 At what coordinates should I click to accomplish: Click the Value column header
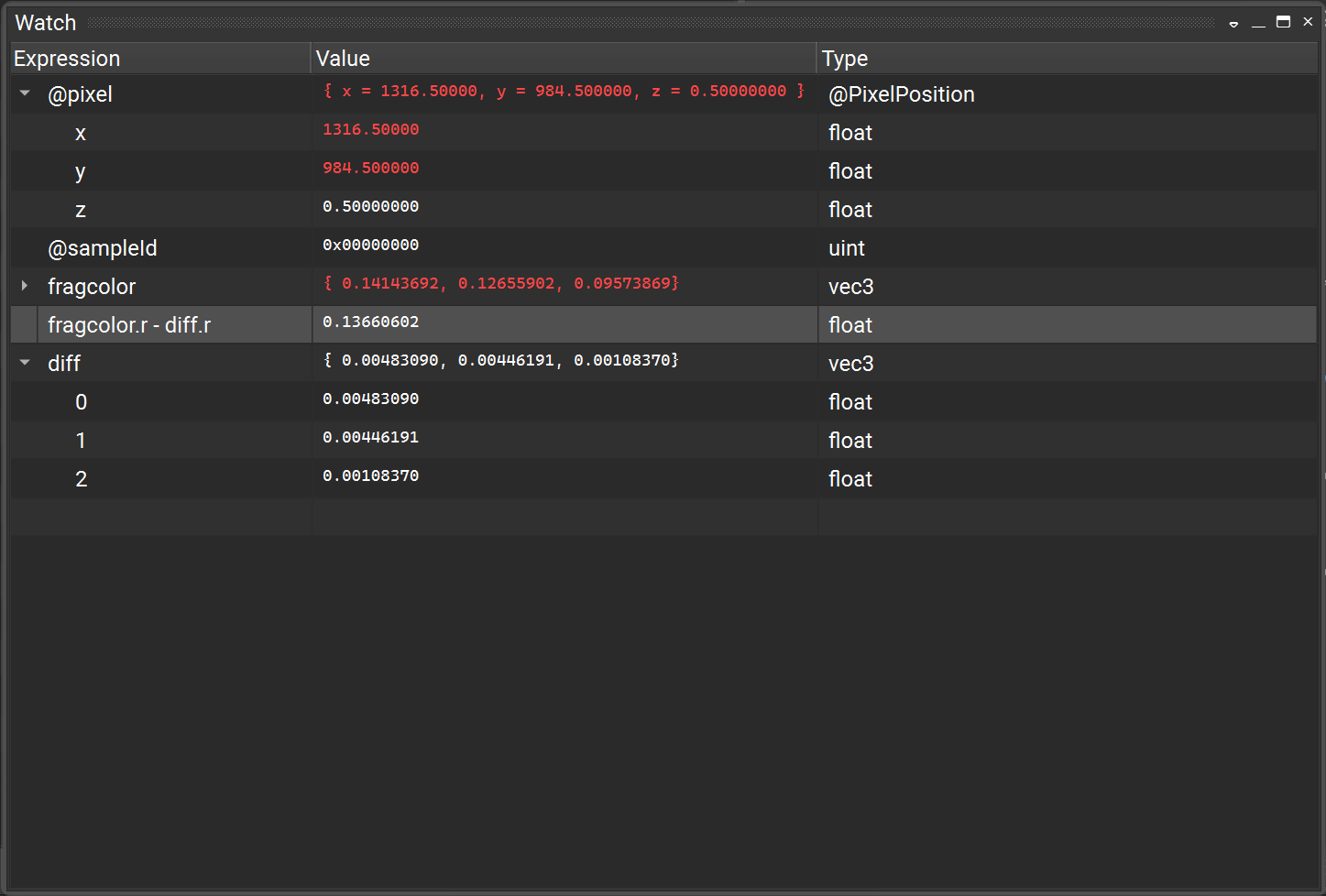(343, 58)
